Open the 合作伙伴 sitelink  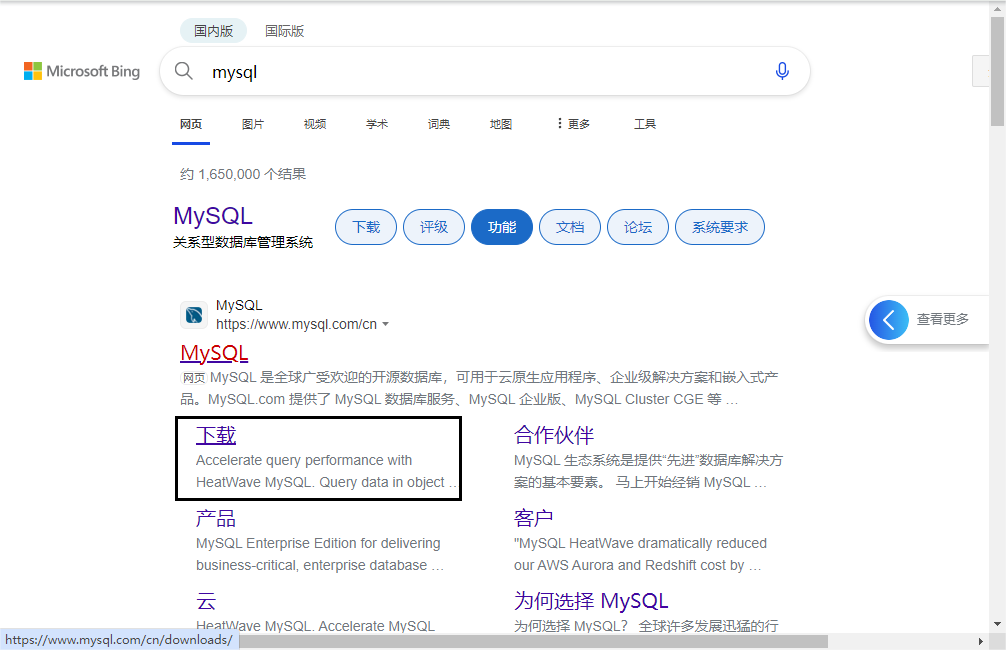pos(554,435)
